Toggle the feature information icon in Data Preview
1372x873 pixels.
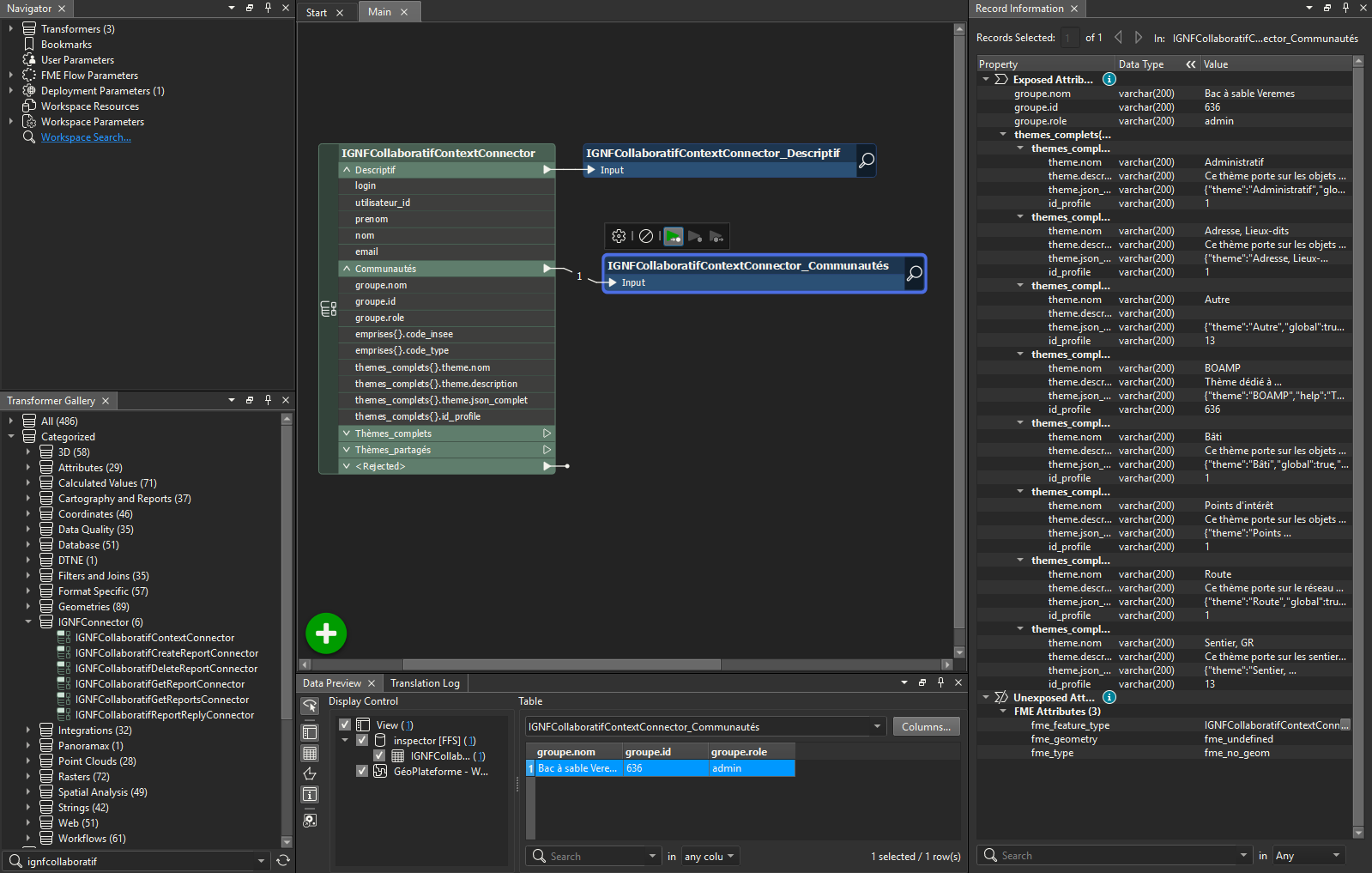click(x=310, y=795)
